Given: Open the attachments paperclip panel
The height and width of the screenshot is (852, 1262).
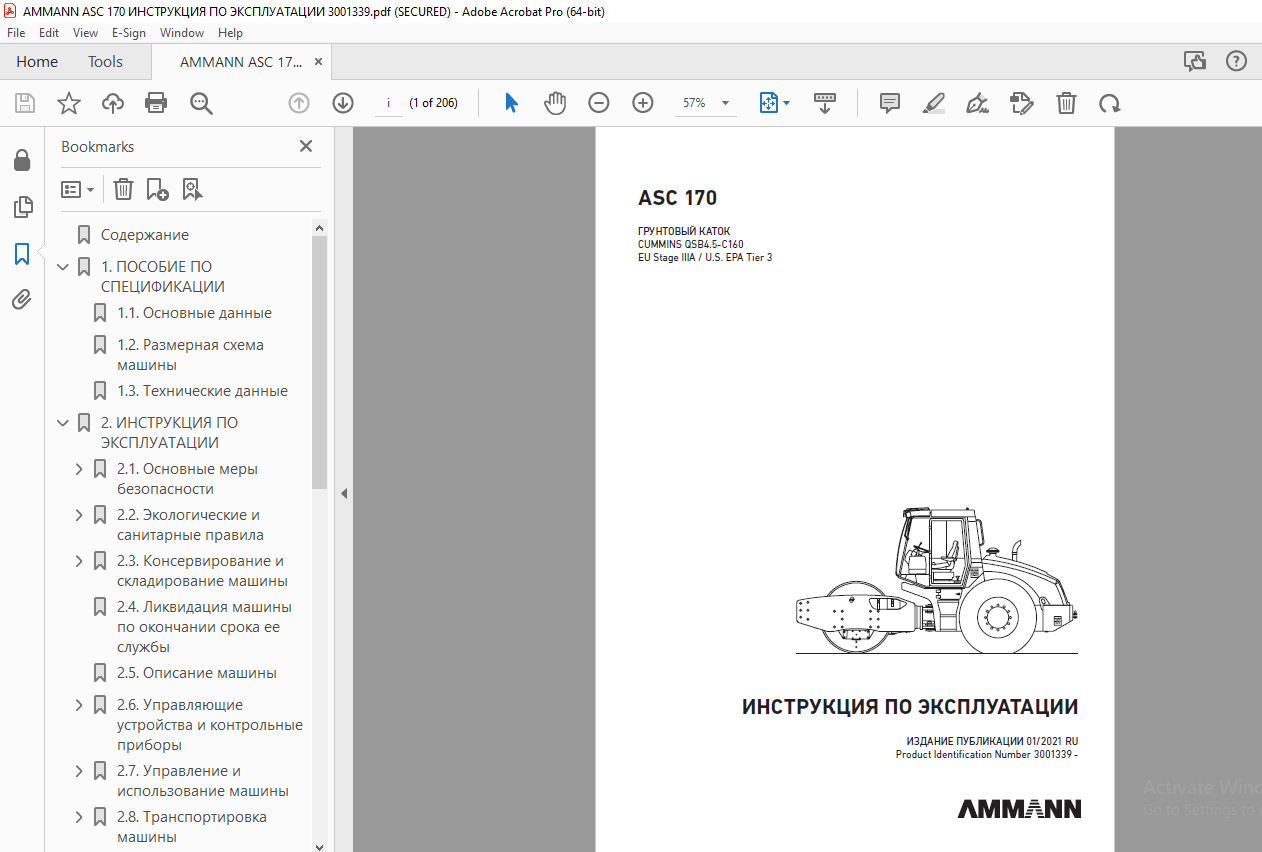Looking at the screenshot, I should coord(22,299).
